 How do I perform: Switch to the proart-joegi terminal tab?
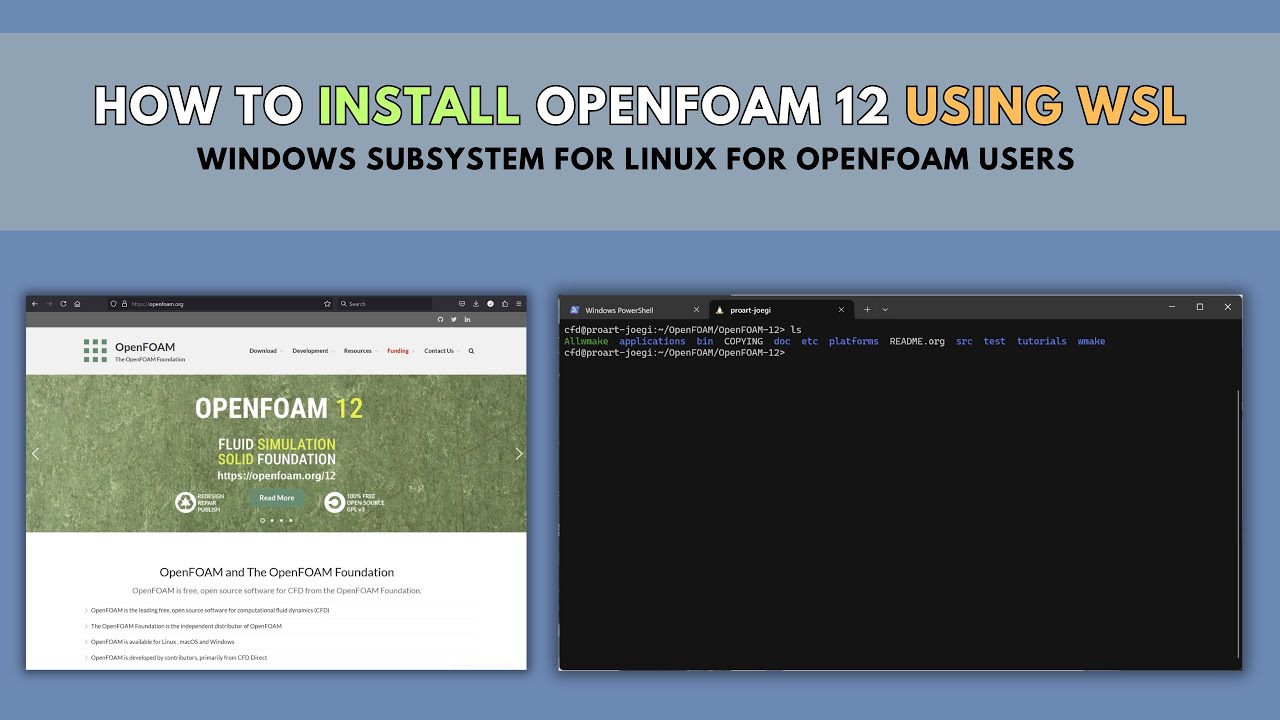point(781,310)
